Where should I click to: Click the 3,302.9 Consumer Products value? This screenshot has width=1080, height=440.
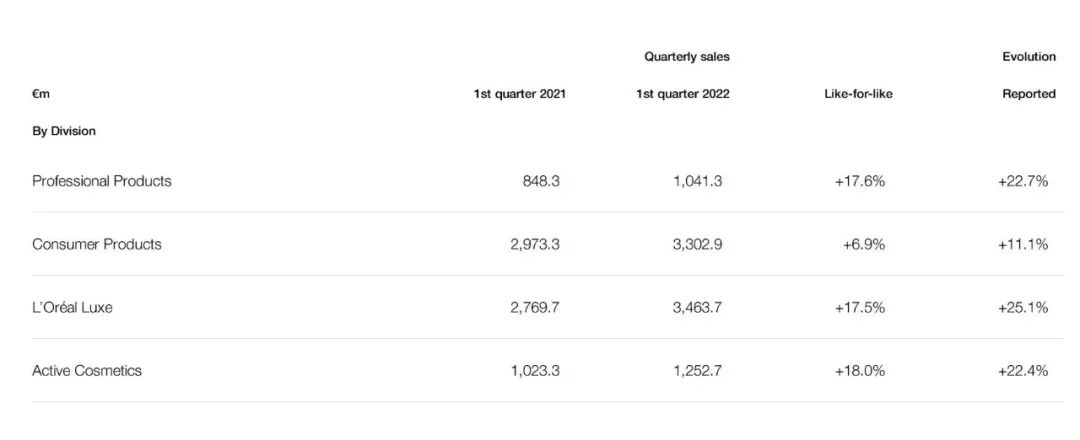[x=697, y=244]
